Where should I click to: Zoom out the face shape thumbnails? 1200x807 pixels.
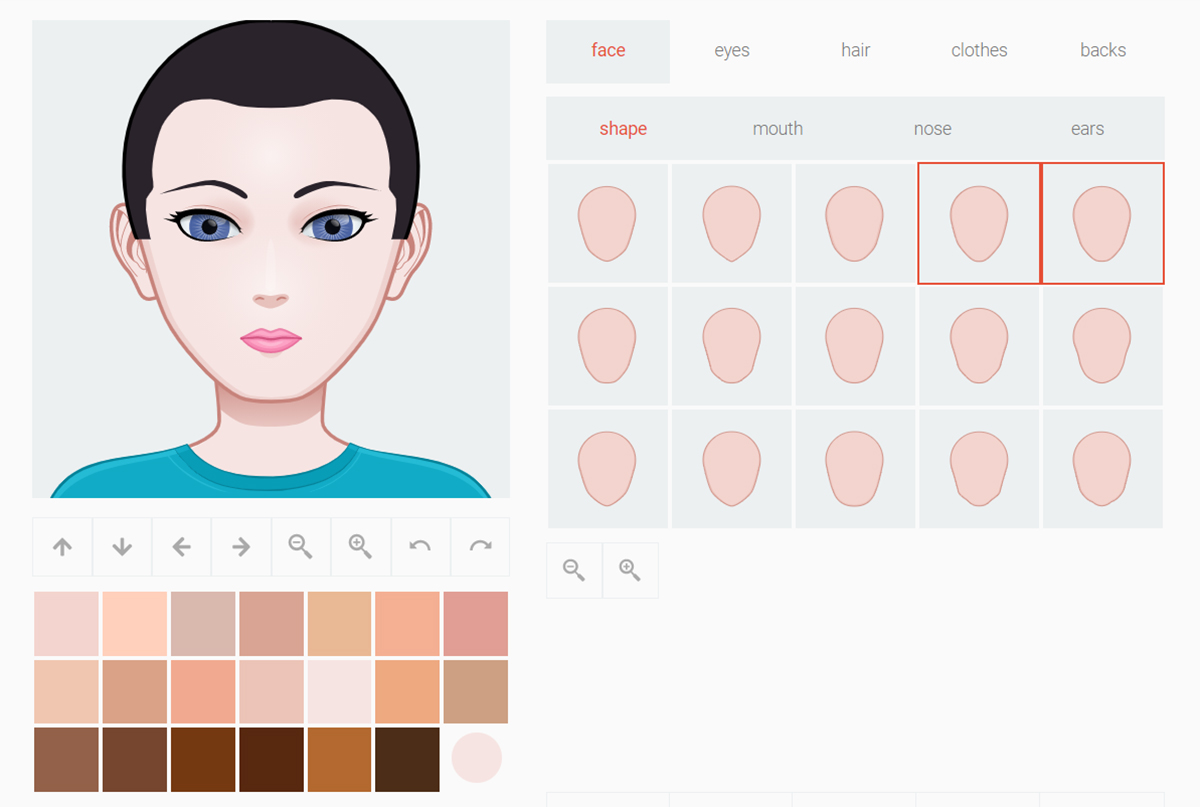coord(573,570)
